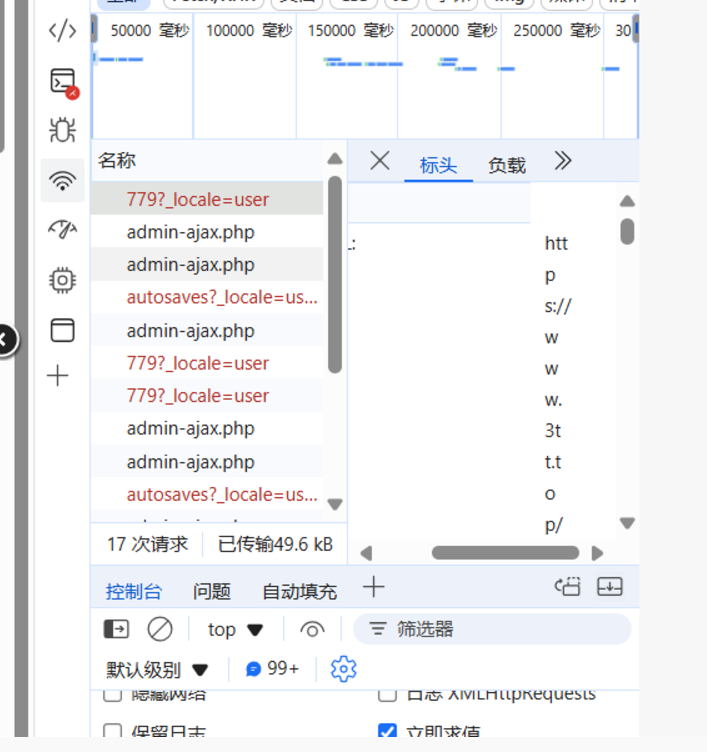Screen dimensions: 707x752
Task: Click the 200000 毫秒 timeline marker
Action: [x=453, y=31]
